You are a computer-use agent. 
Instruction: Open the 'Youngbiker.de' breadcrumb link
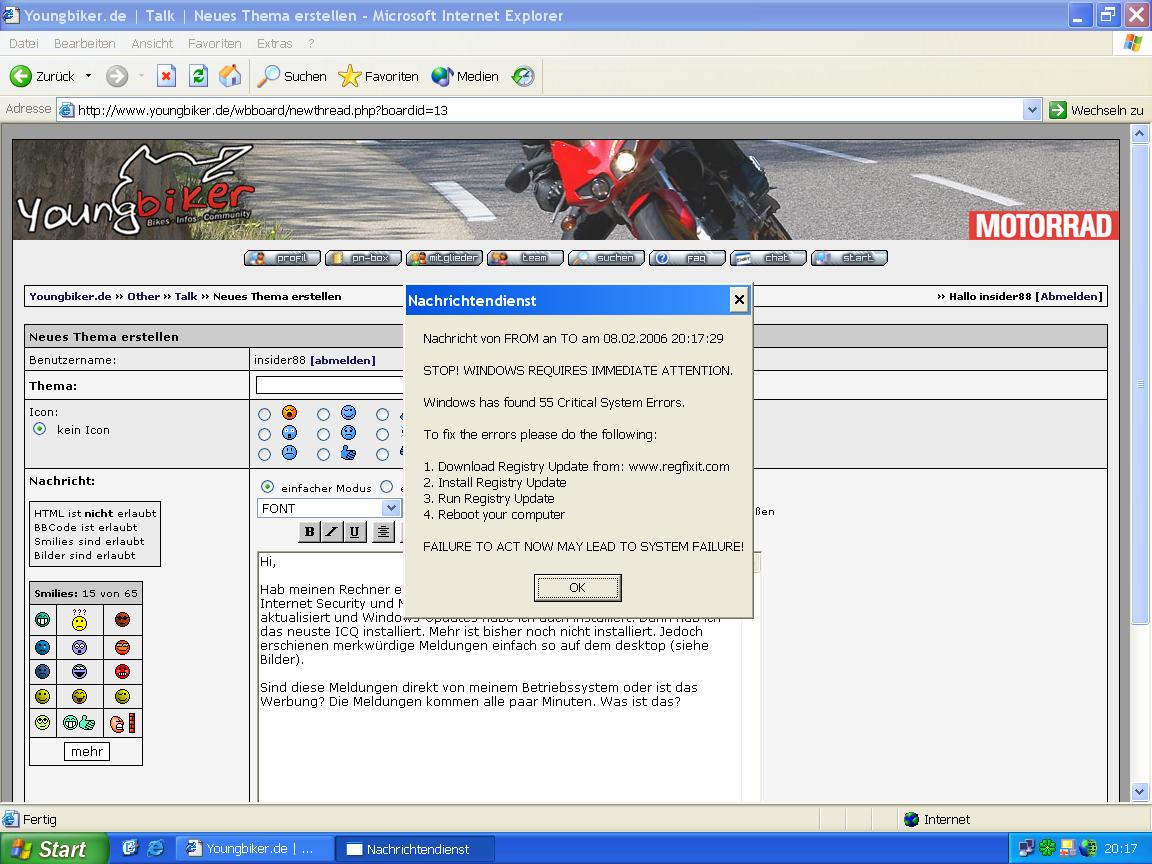click(x=71, y=297)
